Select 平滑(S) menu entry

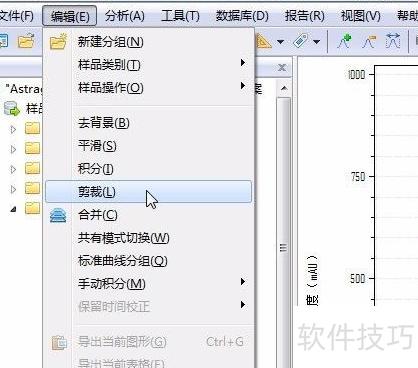pyautogui.click(x=97, y=146)
